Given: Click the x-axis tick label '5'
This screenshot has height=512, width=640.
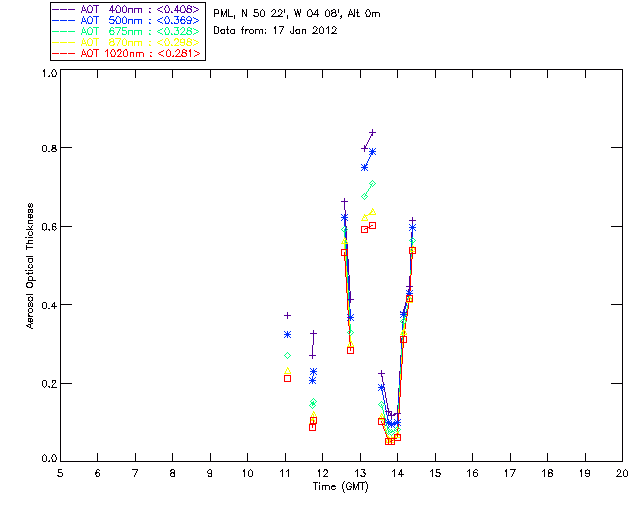Looking at the screenshot, I should click(60, 473).
